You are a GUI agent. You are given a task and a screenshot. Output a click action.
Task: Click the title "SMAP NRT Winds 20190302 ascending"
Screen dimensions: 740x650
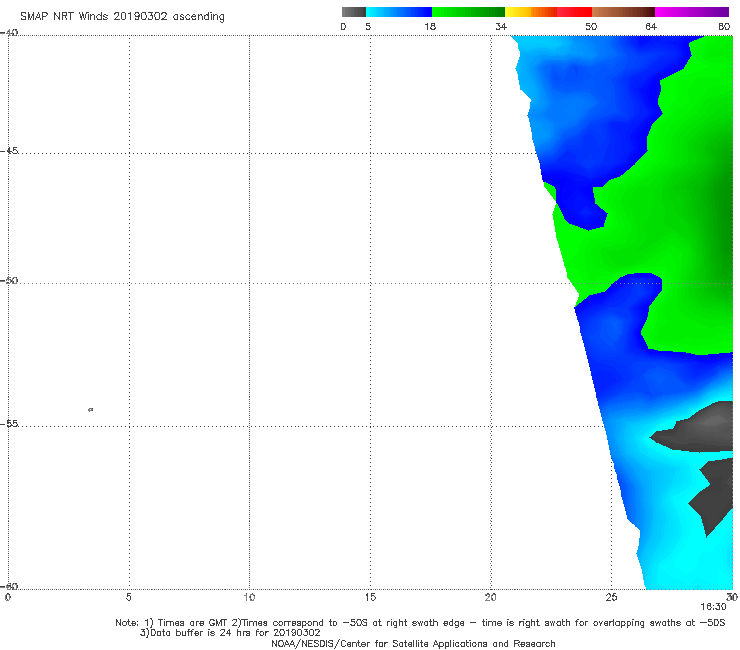point(122,16)
